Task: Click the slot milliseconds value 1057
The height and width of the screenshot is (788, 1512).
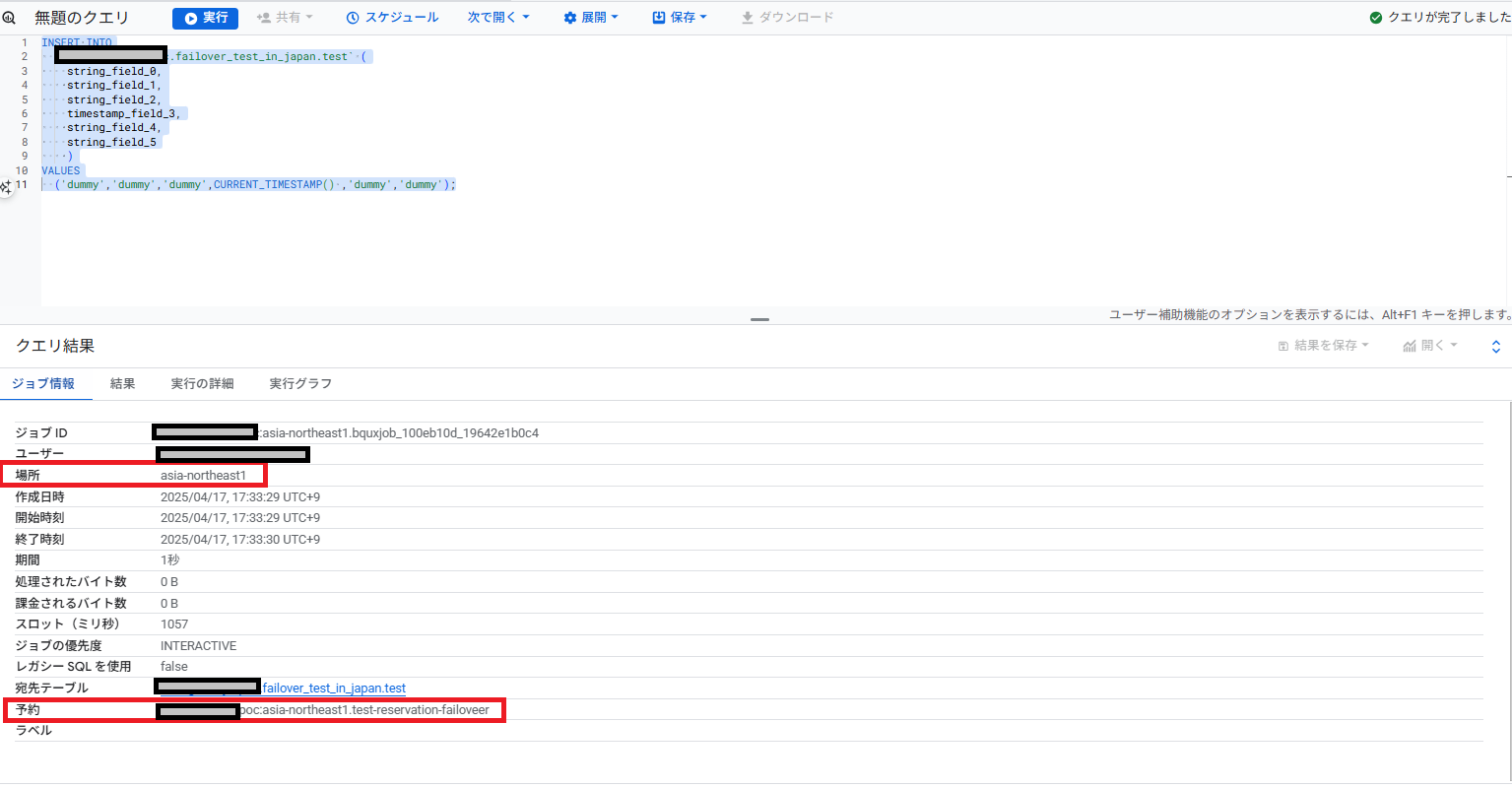Action: 174,624
